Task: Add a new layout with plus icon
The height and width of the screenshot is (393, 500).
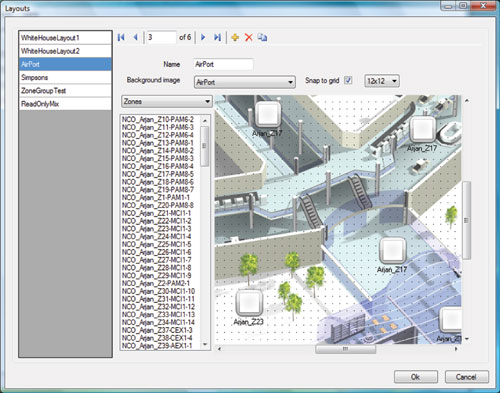Action: [x=235, y=37]
